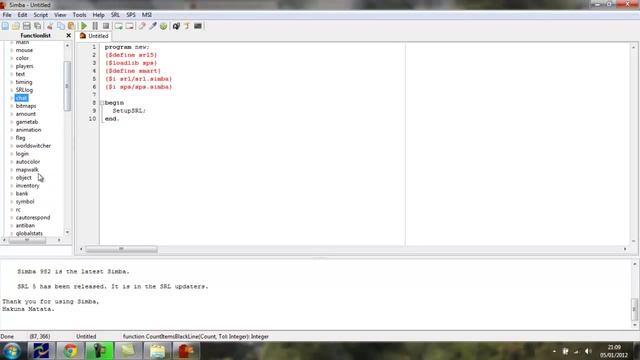The width and height of the screenshot is (640, 360).
Task: Select the login tree item
Action: [22, 154]
